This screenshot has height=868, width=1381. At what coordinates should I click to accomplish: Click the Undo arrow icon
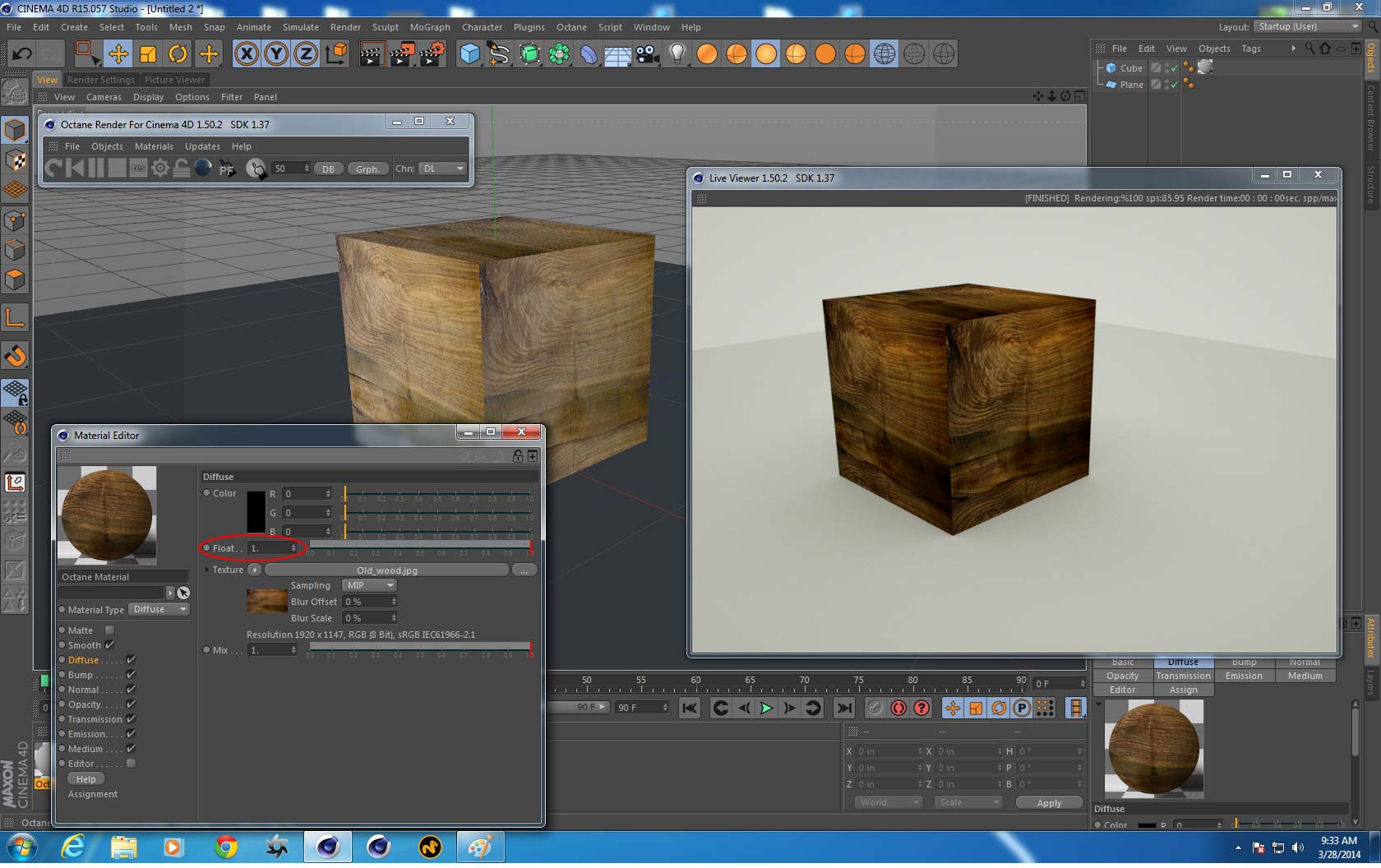tap(22, 54)
